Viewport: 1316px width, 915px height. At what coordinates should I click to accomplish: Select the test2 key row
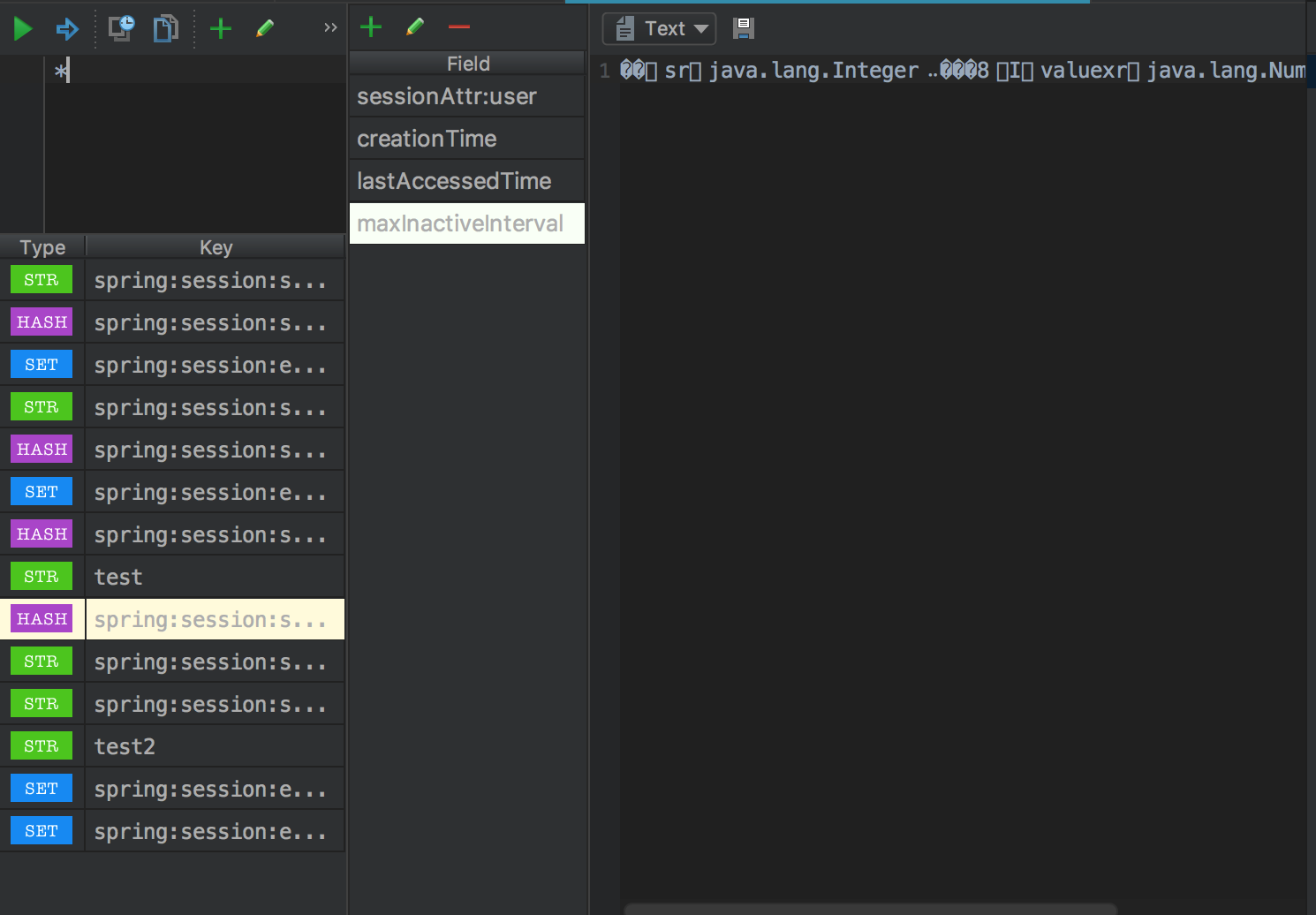pos(214,746)
